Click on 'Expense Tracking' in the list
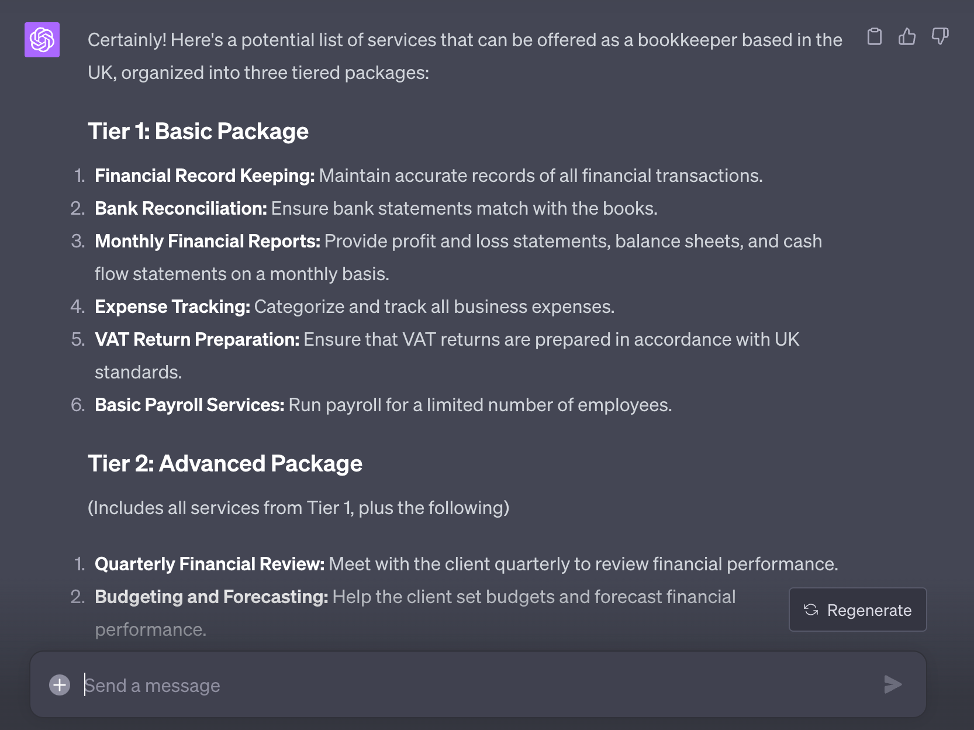Viewport: 974px width, 730px height. 172,307
